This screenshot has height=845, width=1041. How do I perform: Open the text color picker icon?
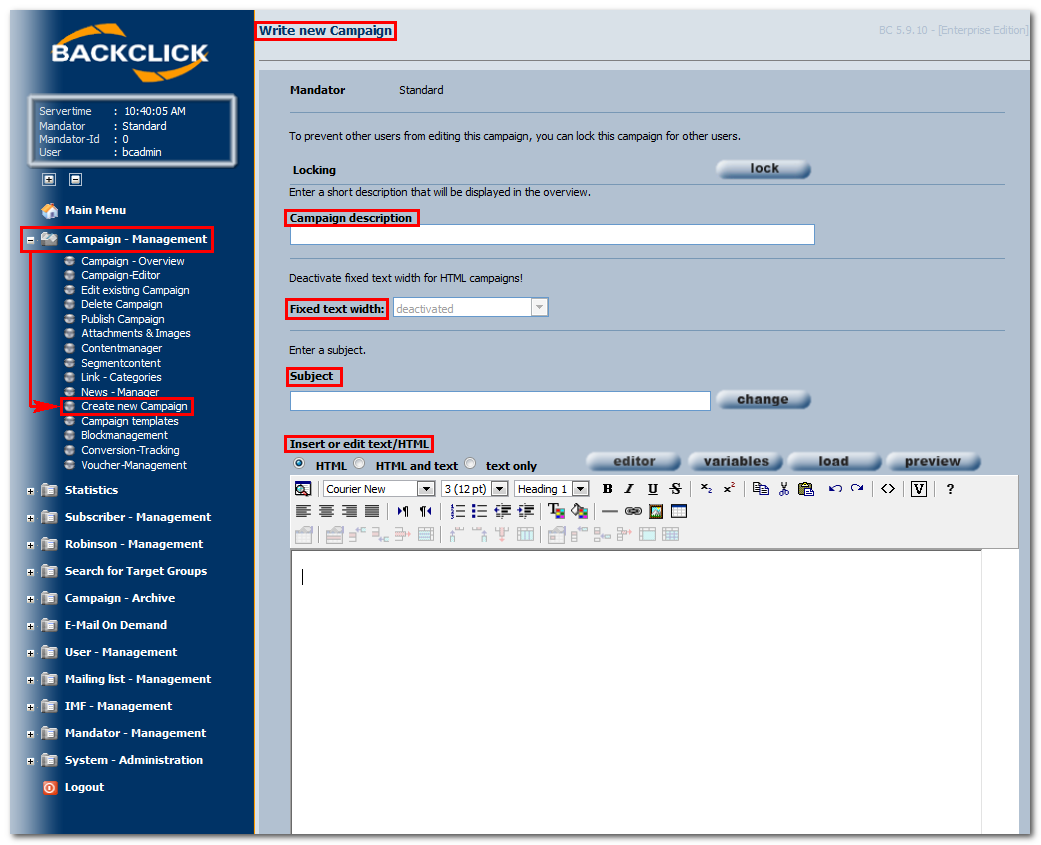[556, 511]
